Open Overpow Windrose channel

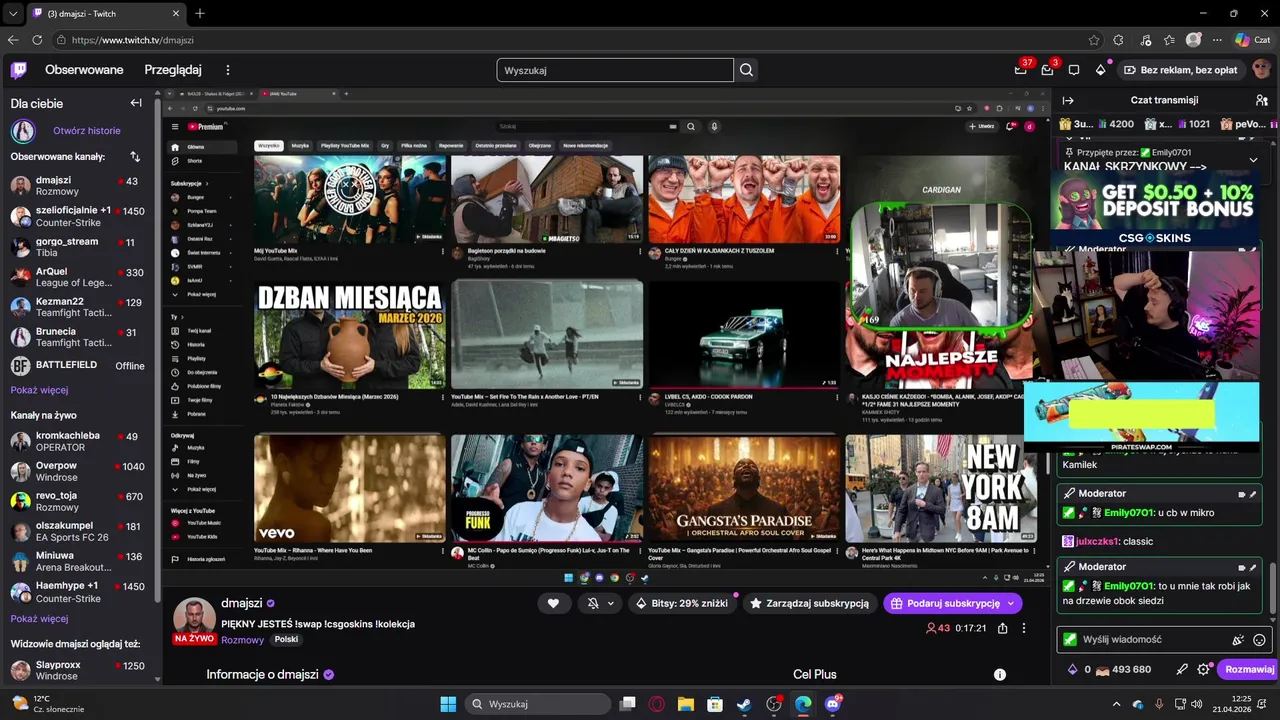click(x=78, y=471)
